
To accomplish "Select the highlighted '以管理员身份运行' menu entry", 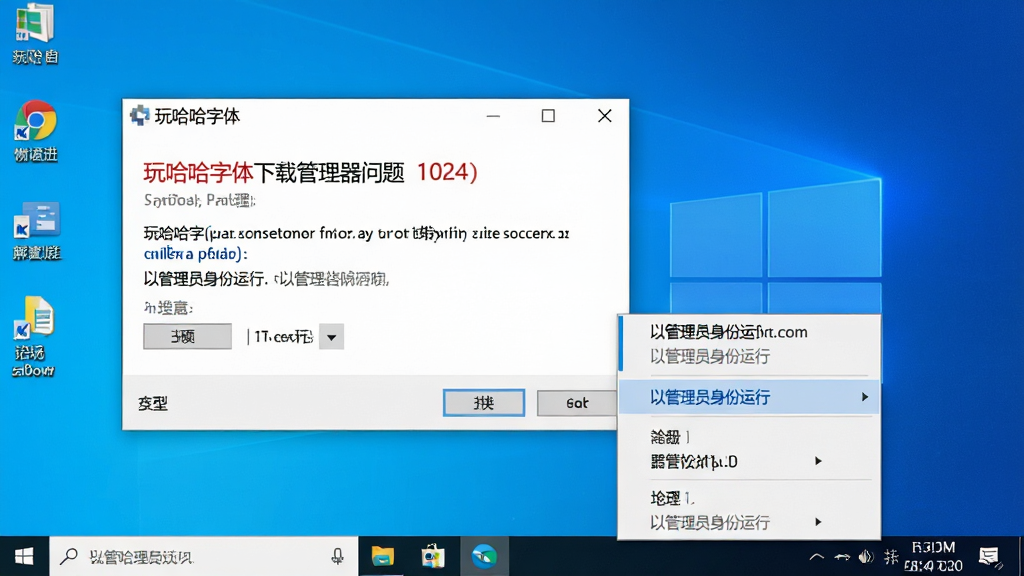I will click(749, 397).
